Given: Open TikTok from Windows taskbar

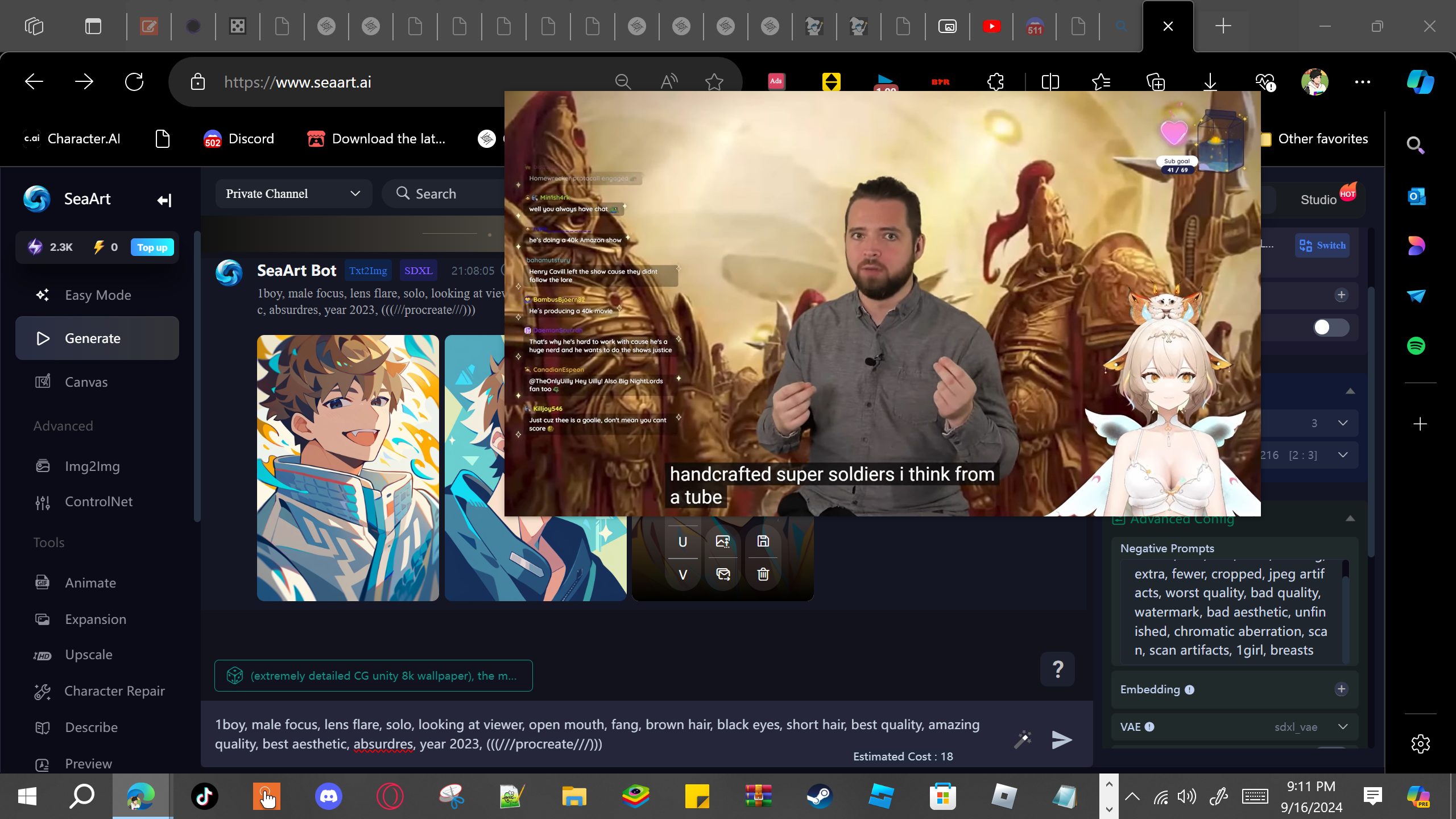Looking at the screenshot, I should (x=205, y=796).
